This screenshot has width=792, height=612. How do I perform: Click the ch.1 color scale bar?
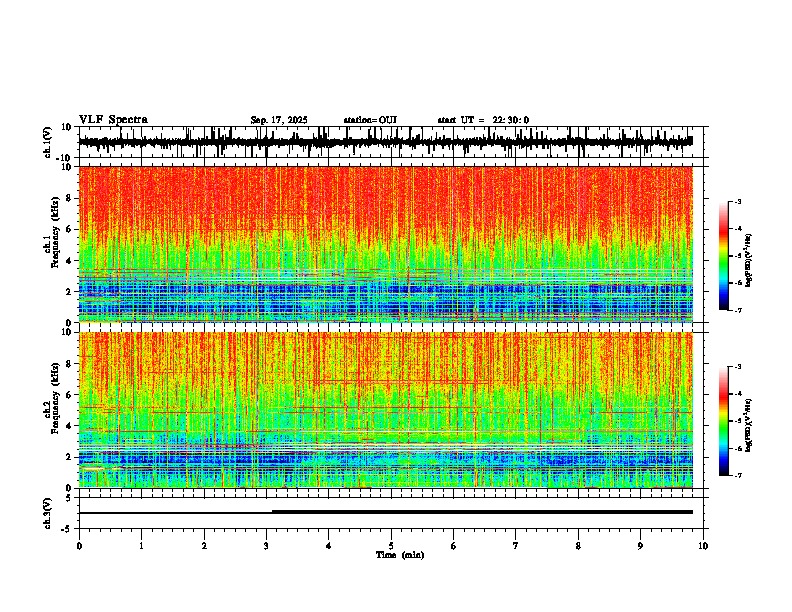(724, 256)
